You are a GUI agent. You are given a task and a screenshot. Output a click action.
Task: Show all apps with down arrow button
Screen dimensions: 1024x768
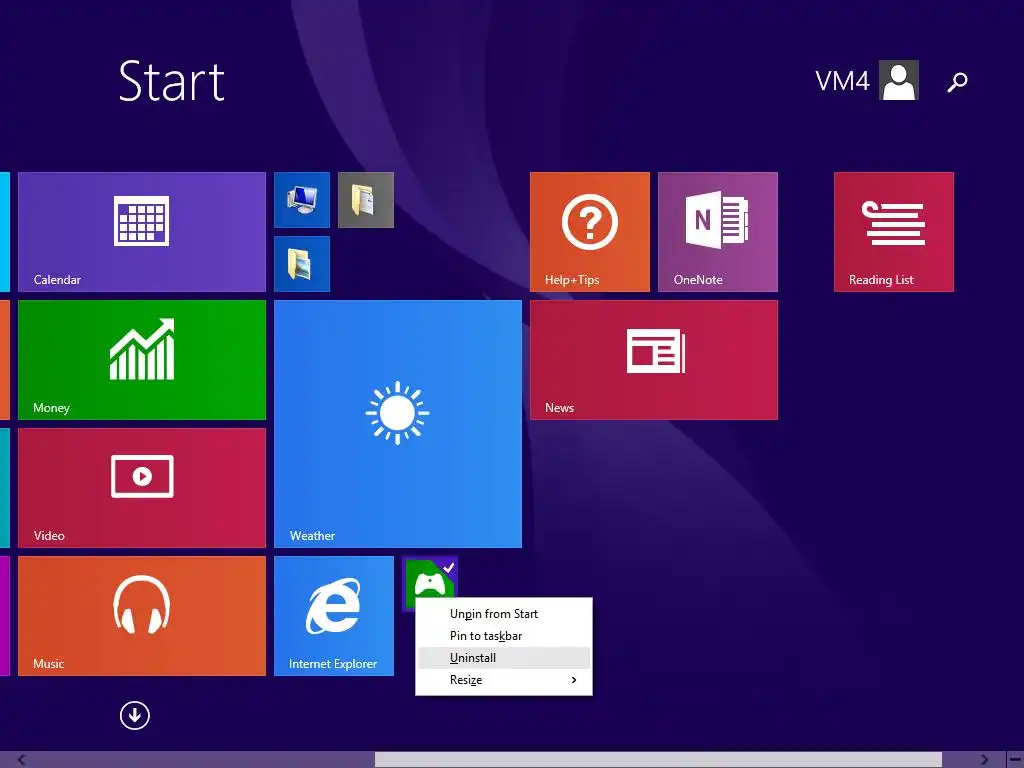[x=135, y=715]
